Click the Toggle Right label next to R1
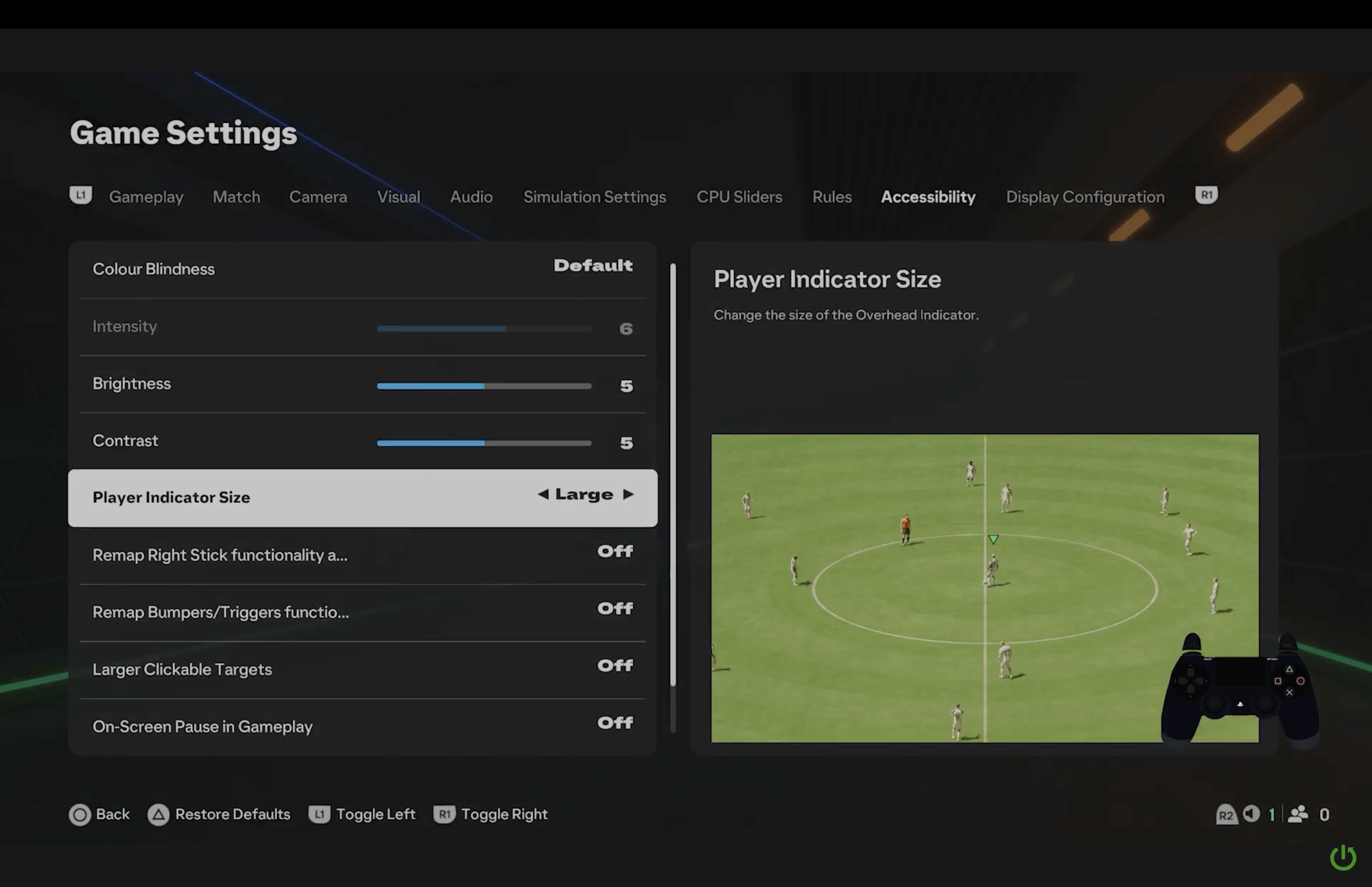1372x887 pixels. pyautogui.click(x=504, y=814)
